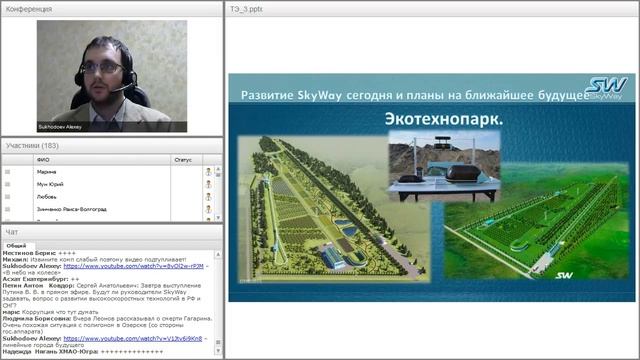Select participant Марина in the list
The image size is (640, 360).
(47, 172)
